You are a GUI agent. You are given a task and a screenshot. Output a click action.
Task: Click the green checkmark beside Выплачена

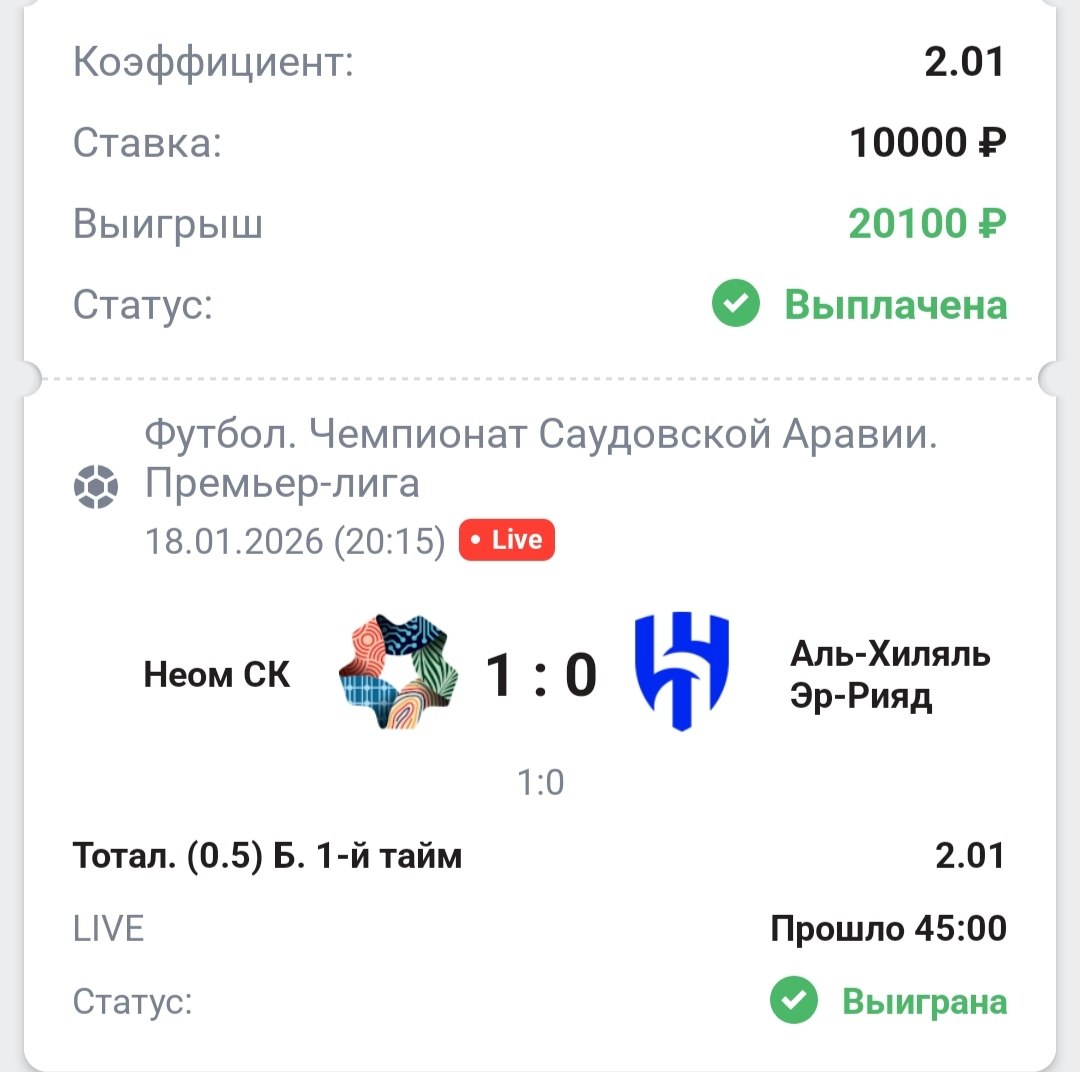(x=736, y=305)
